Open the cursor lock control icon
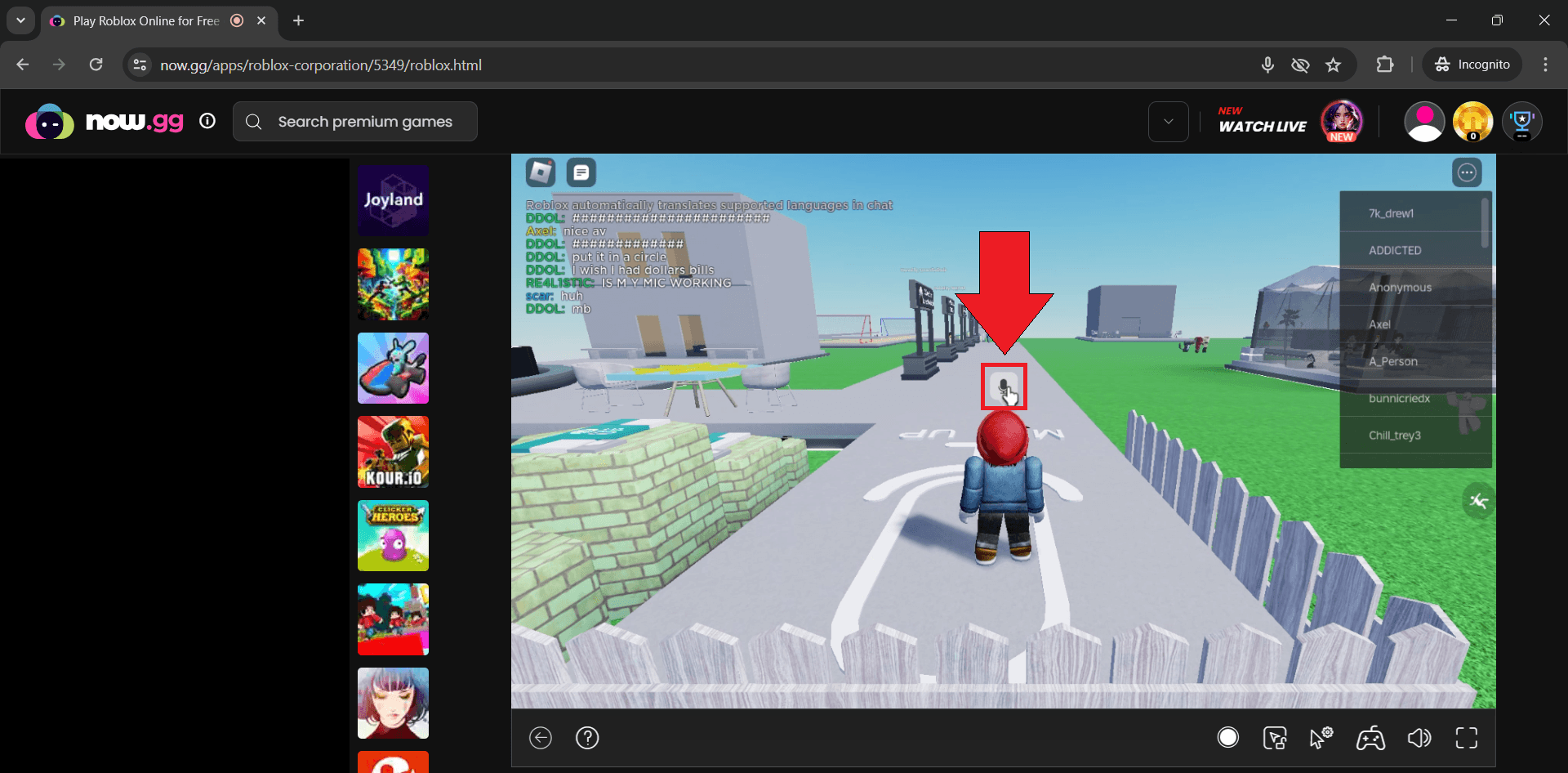Screen dimensions: 1568x773 coord(1275,738)
